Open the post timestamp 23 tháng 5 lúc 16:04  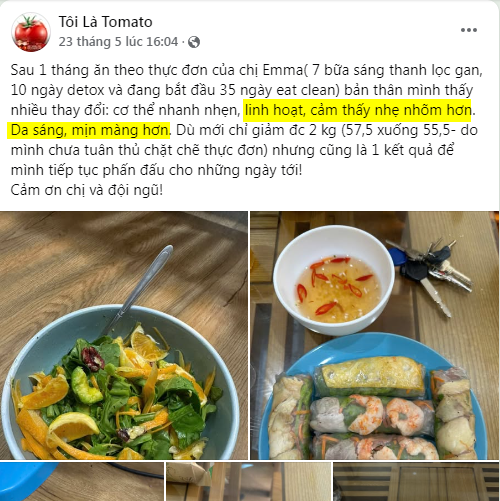118,42
